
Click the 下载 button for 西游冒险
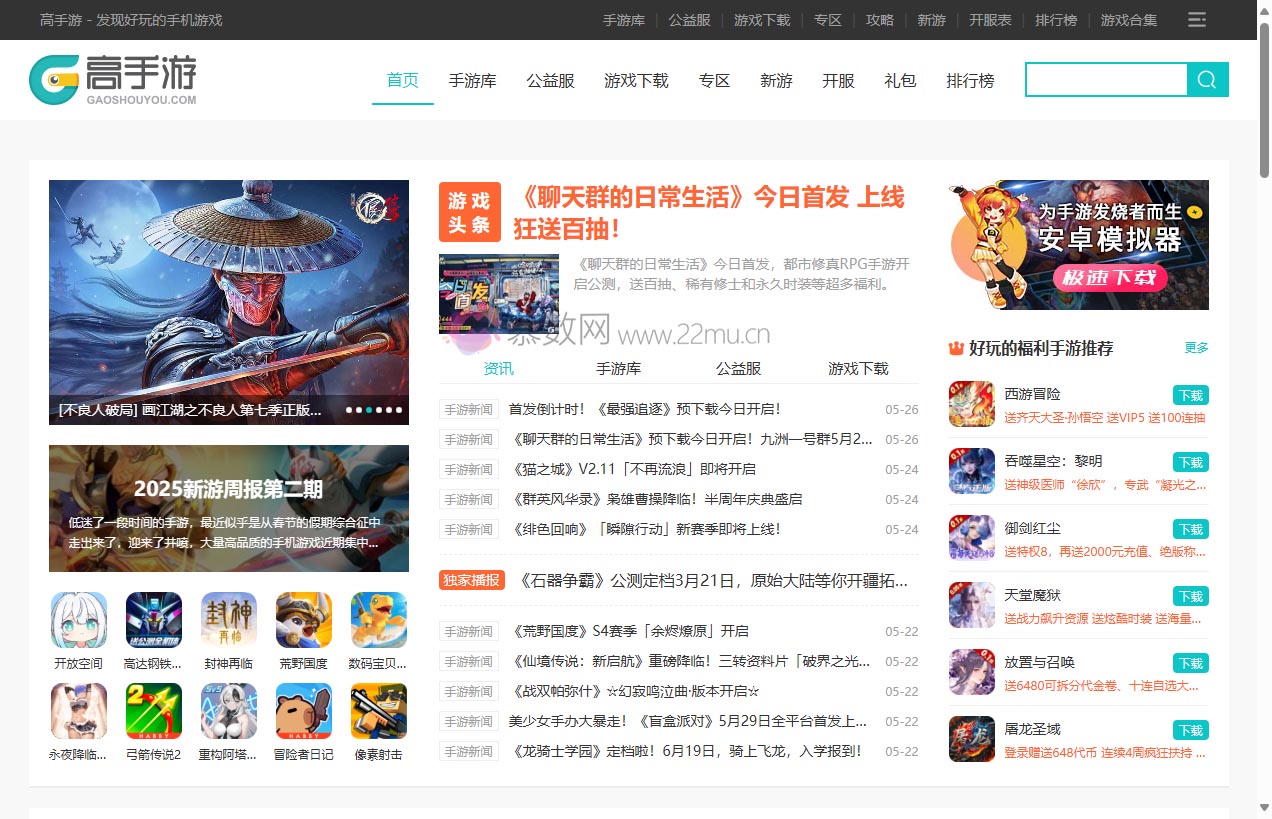(1190, 395)
